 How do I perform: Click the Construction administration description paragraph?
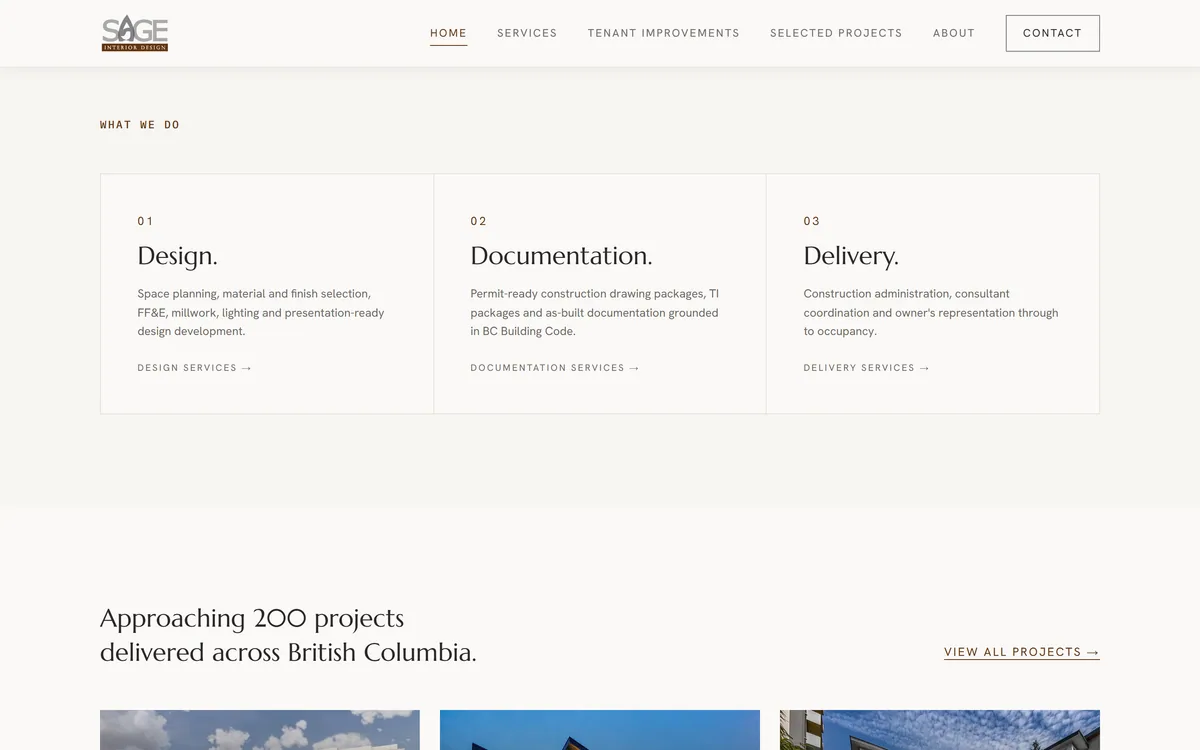931,312
